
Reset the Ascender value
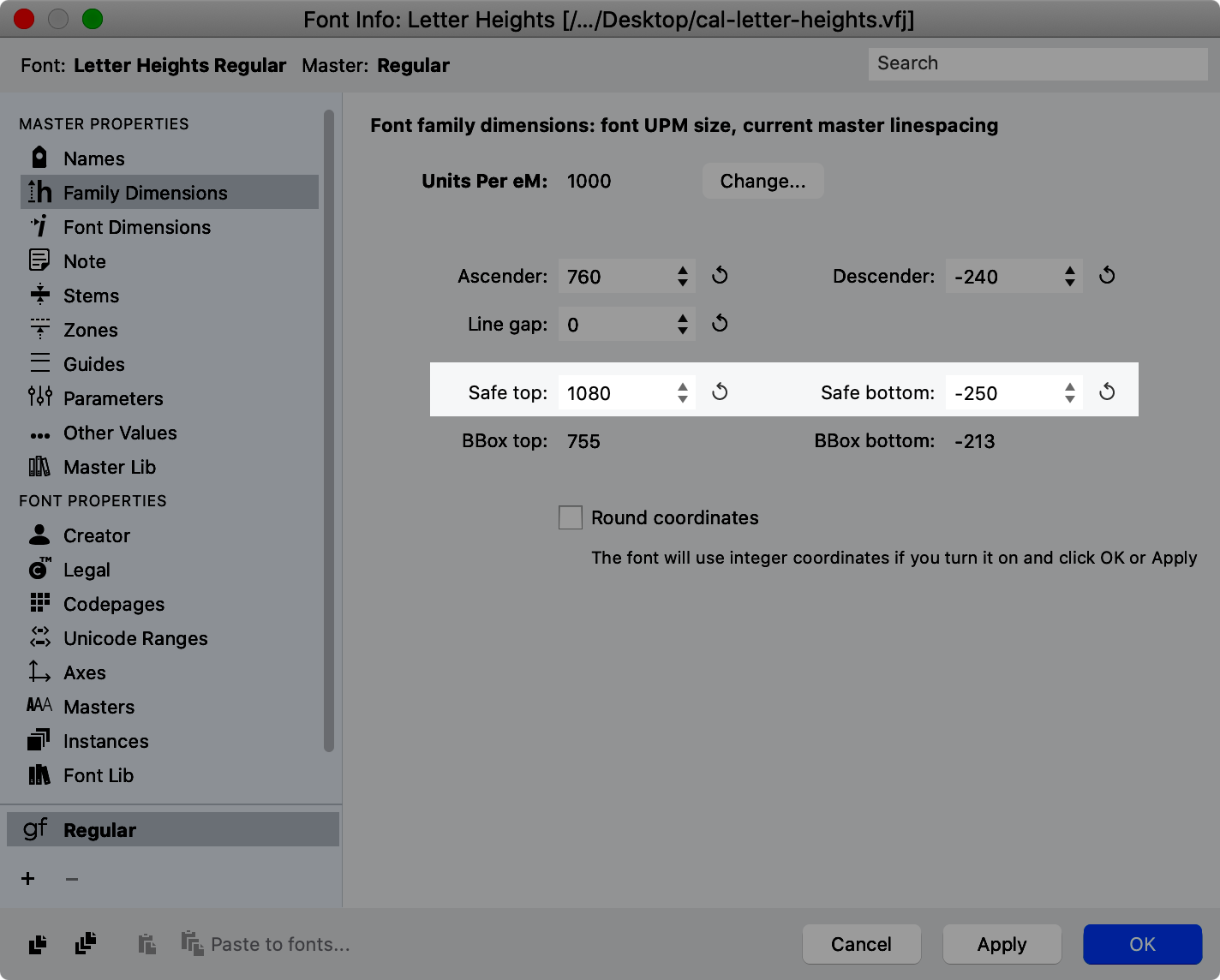(720, 276)
